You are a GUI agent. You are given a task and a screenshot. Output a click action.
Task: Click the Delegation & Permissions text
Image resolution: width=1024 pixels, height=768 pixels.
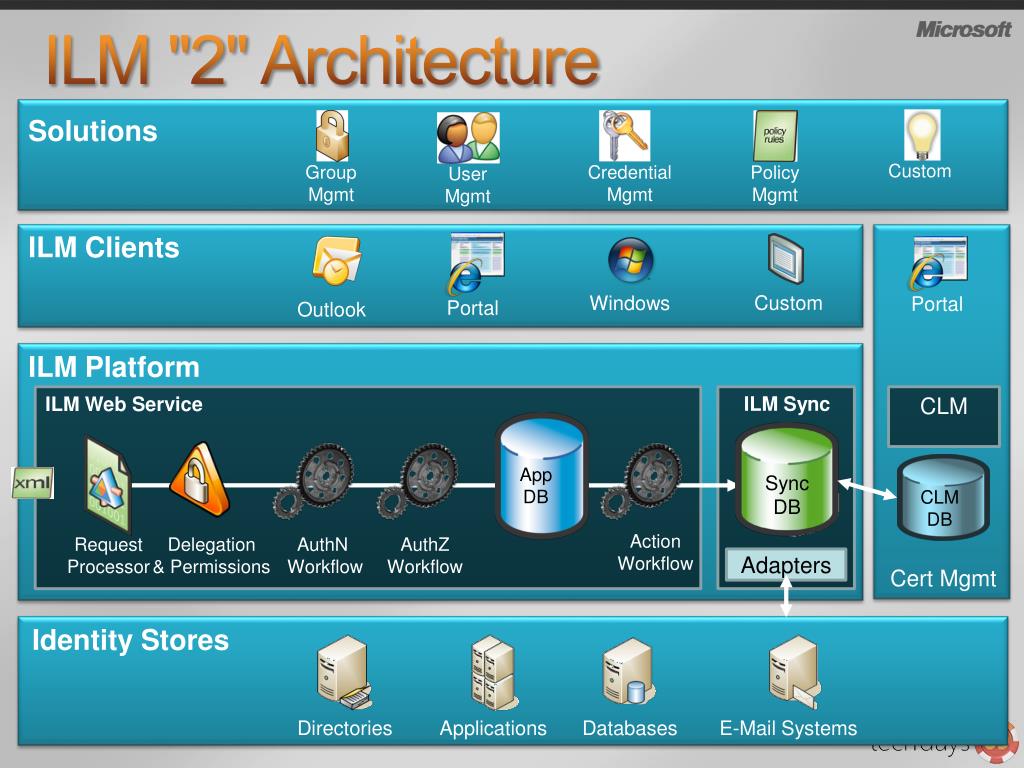(212, 556)
